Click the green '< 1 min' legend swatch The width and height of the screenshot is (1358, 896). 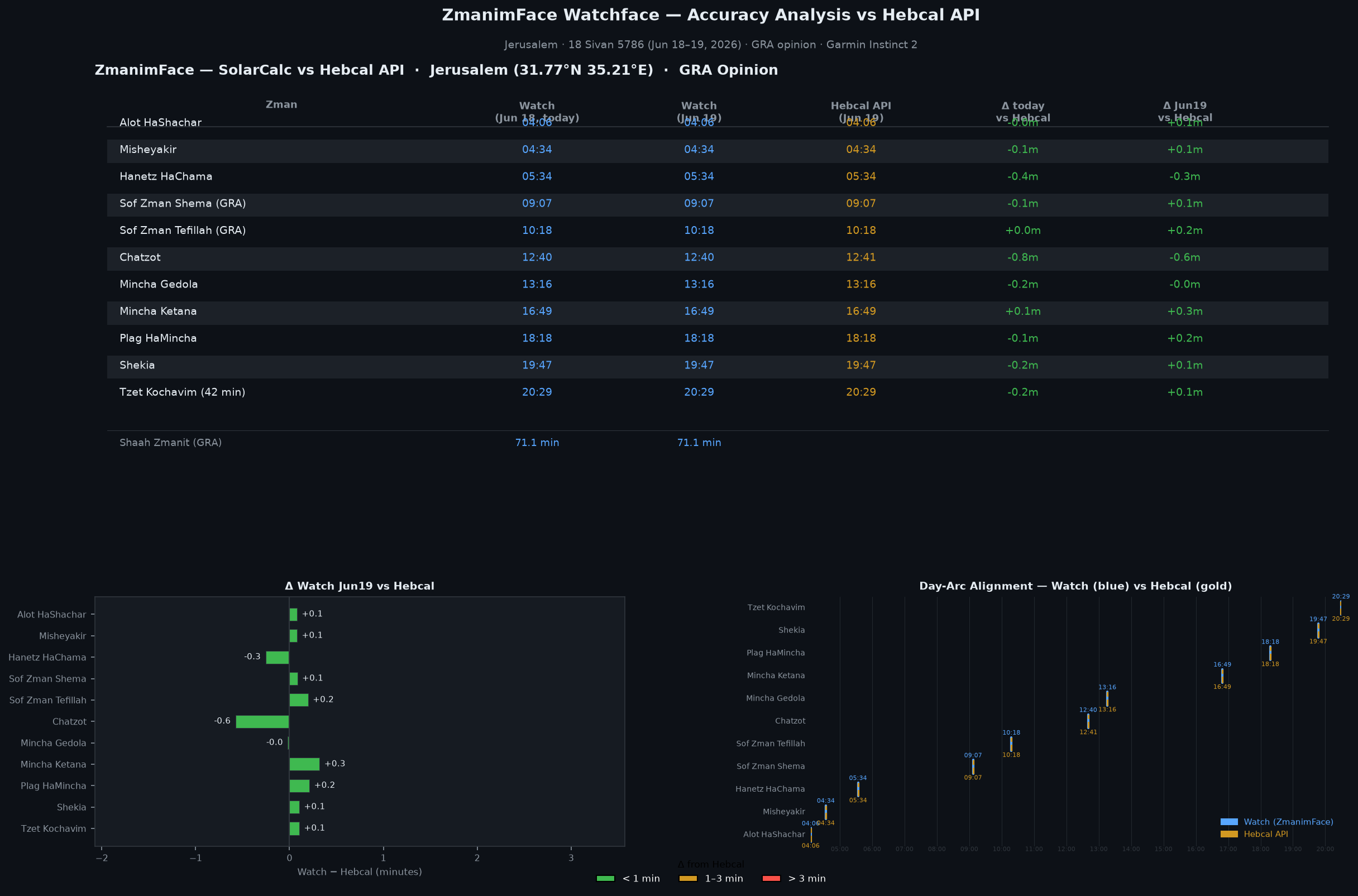(x=605, y=879)
